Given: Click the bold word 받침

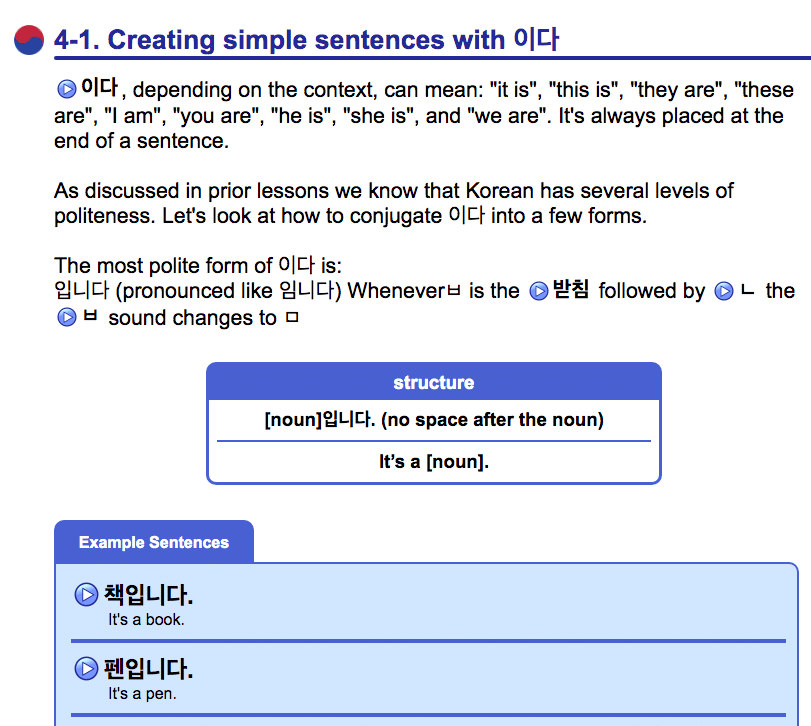Looking at the screenshot, I should [571, 291].
